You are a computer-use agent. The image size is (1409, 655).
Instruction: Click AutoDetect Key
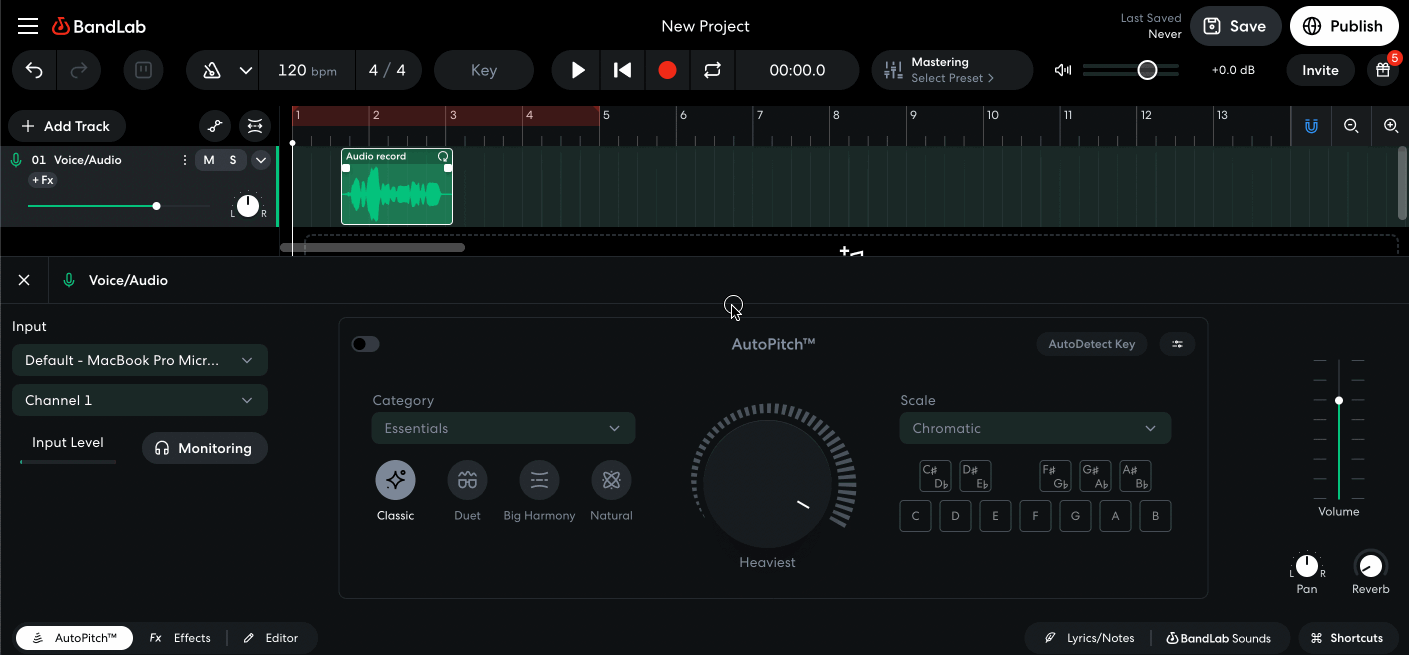[x=1092, y=344]
